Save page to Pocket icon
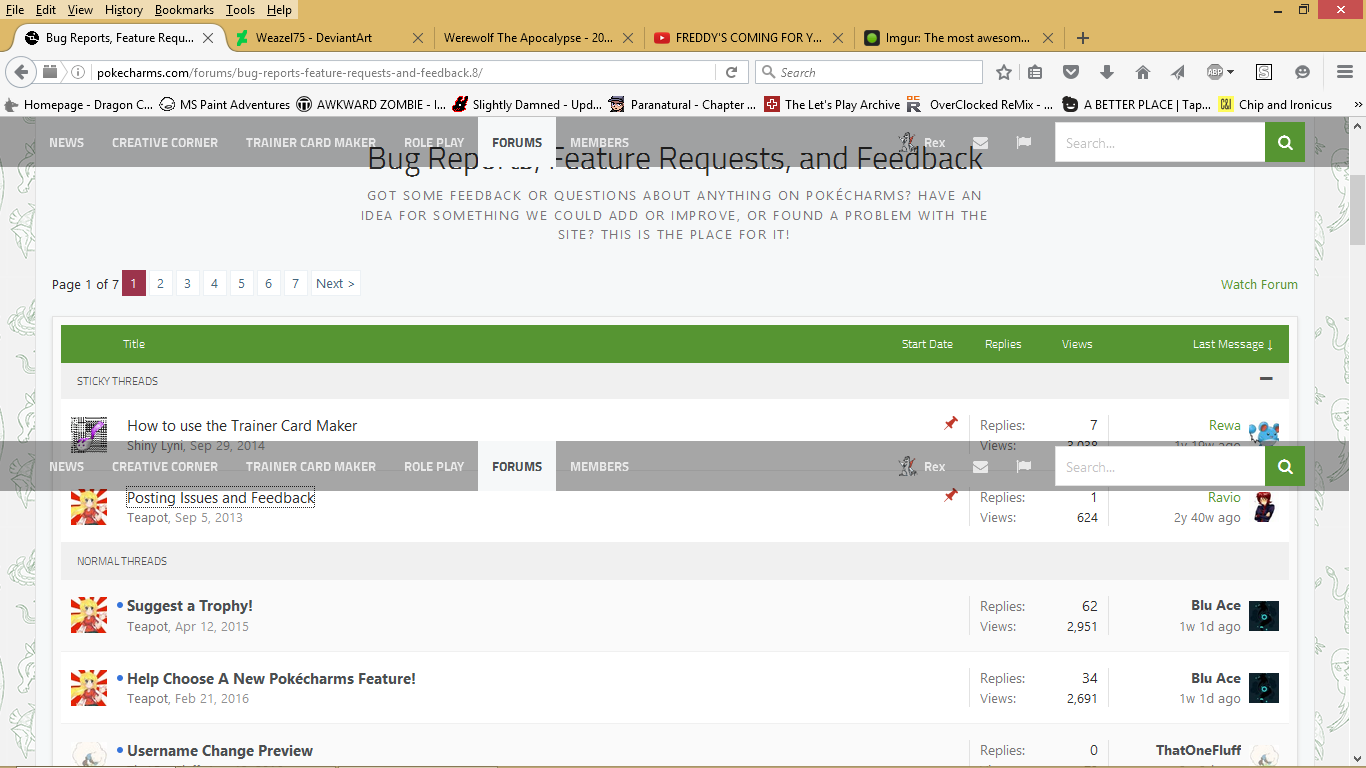Screen dimensions: 1366x768 [1070, 72]
